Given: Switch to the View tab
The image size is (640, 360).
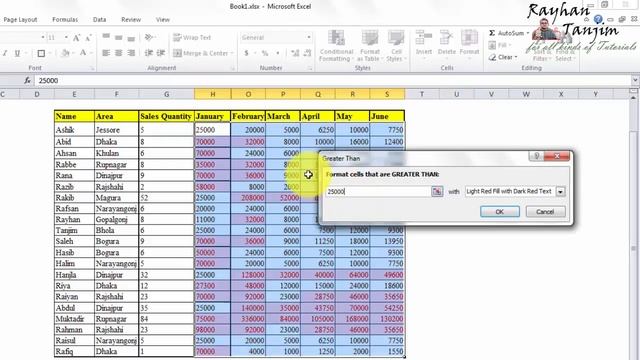Looking at the screenshot, I should (x=162, y=20).
